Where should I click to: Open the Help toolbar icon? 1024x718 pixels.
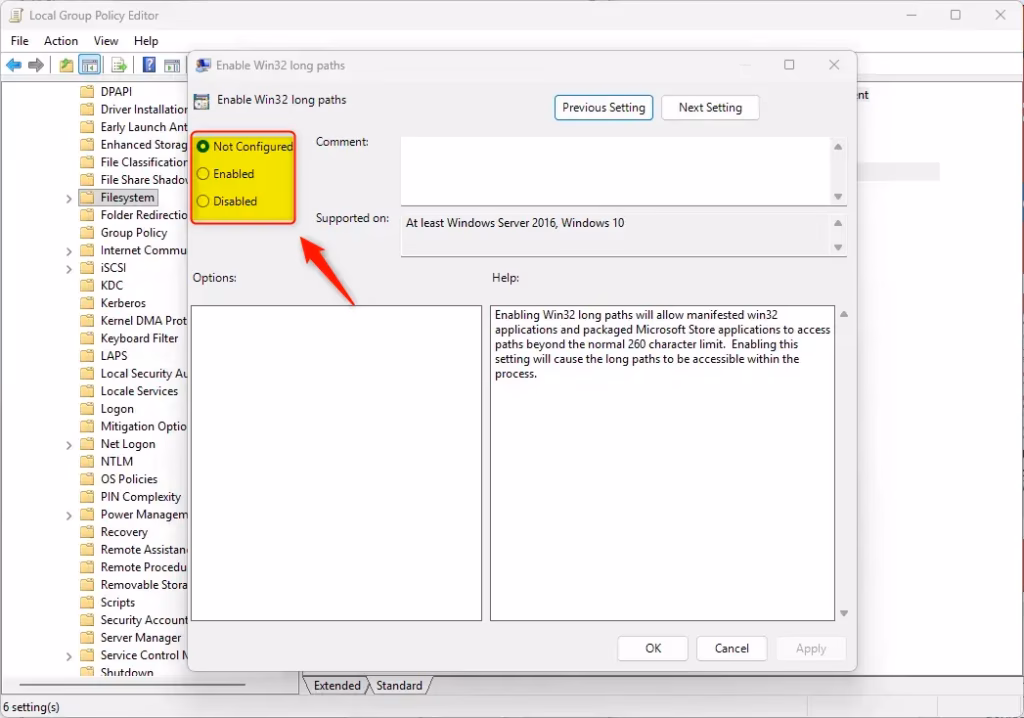pyautogui.click(x=149, y=65)
